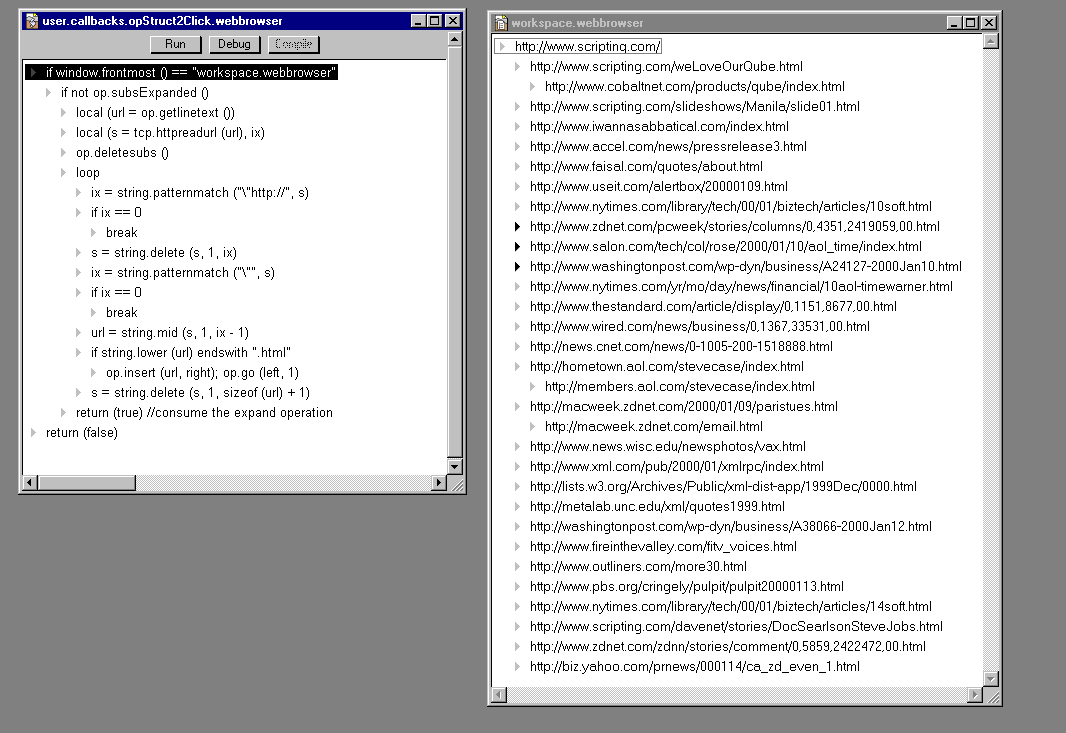1066x733 pixels.
Task: Expand the zdnet.com pcweek stories outline entry
Action: click(518, 227)
